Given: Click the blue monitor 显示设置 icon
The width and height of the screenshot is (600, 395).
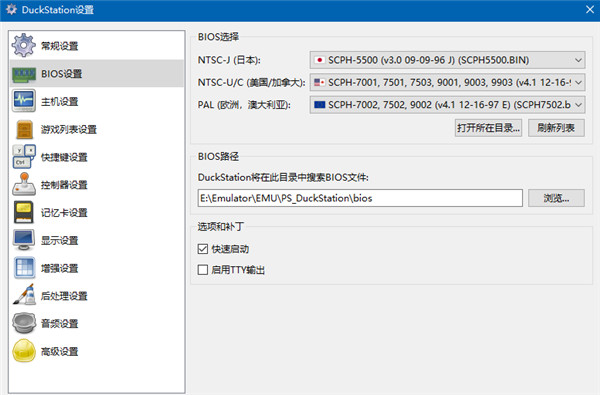Looking at the screenshot, I should click(x=24, y=240).
